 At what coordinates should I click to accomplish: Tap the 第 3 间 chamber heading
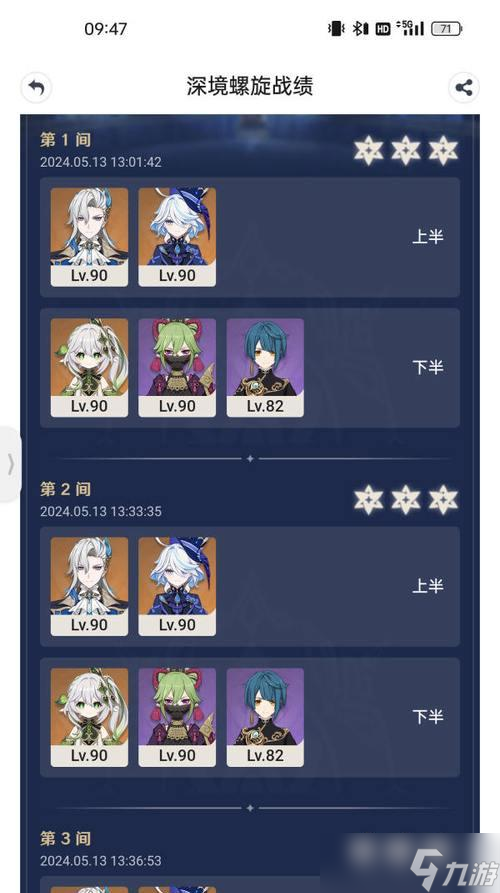[65, 838]
